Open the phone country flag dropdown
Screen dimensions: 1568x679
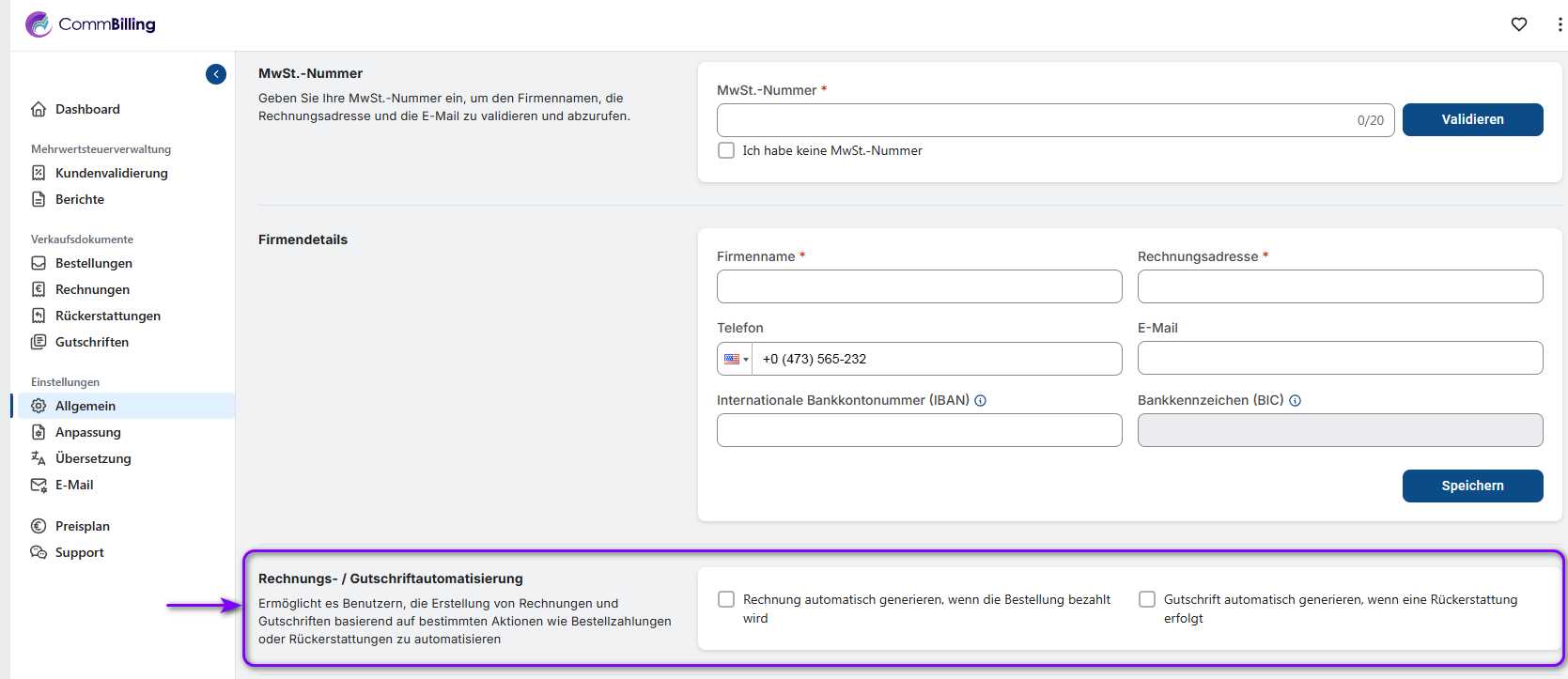point(735,359)
